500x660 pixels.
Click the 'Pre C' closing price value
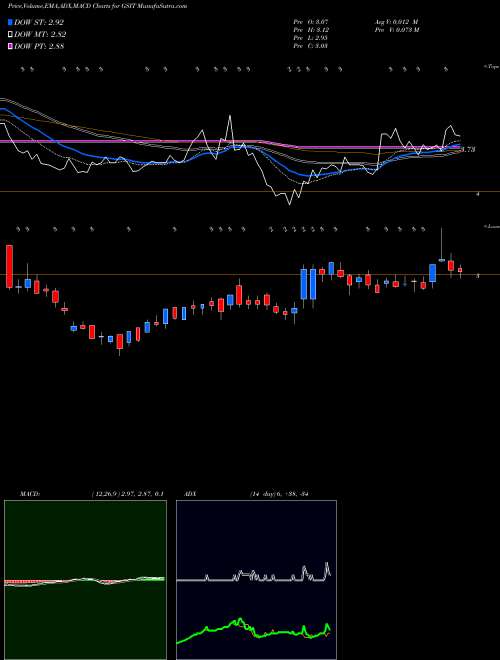coord(311,46)
